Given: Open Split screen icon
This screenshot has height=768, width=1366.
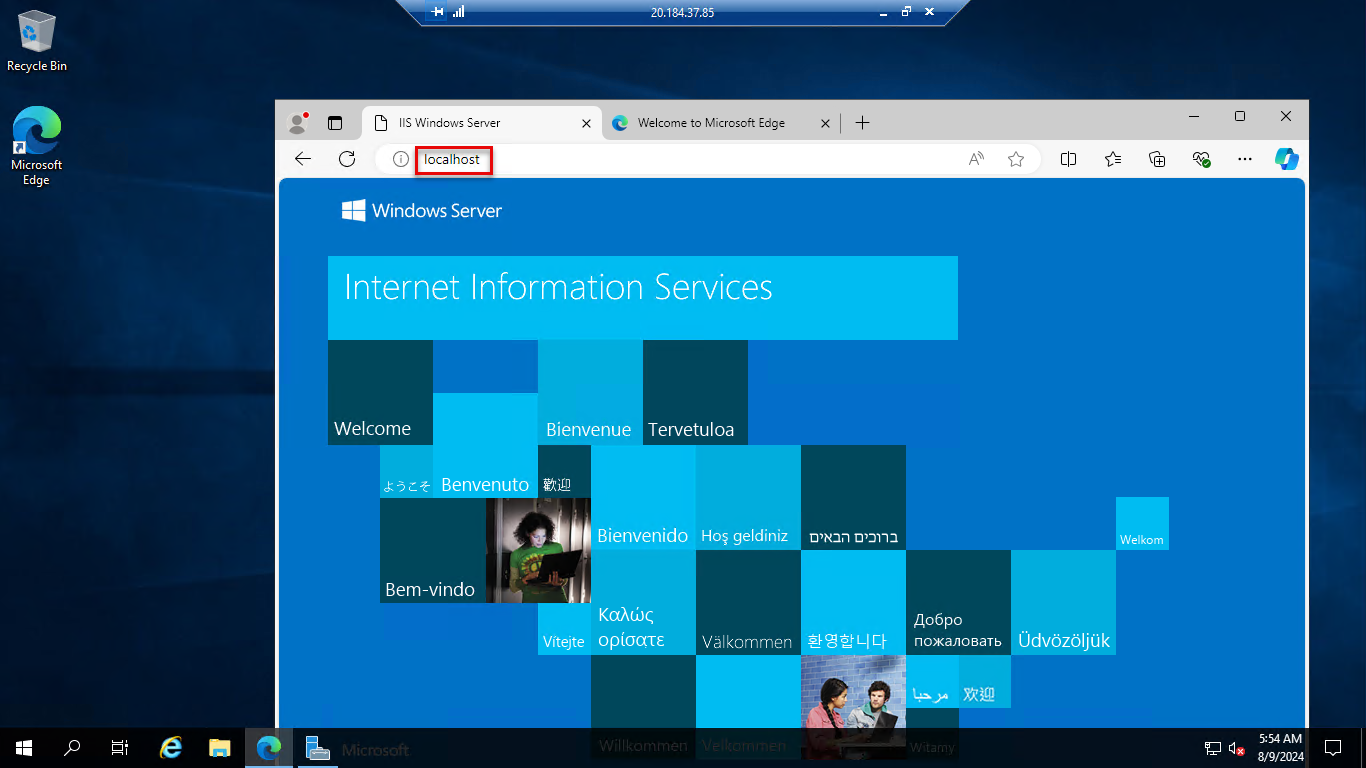Looking at the screenshot, I should pos(1069,159).
